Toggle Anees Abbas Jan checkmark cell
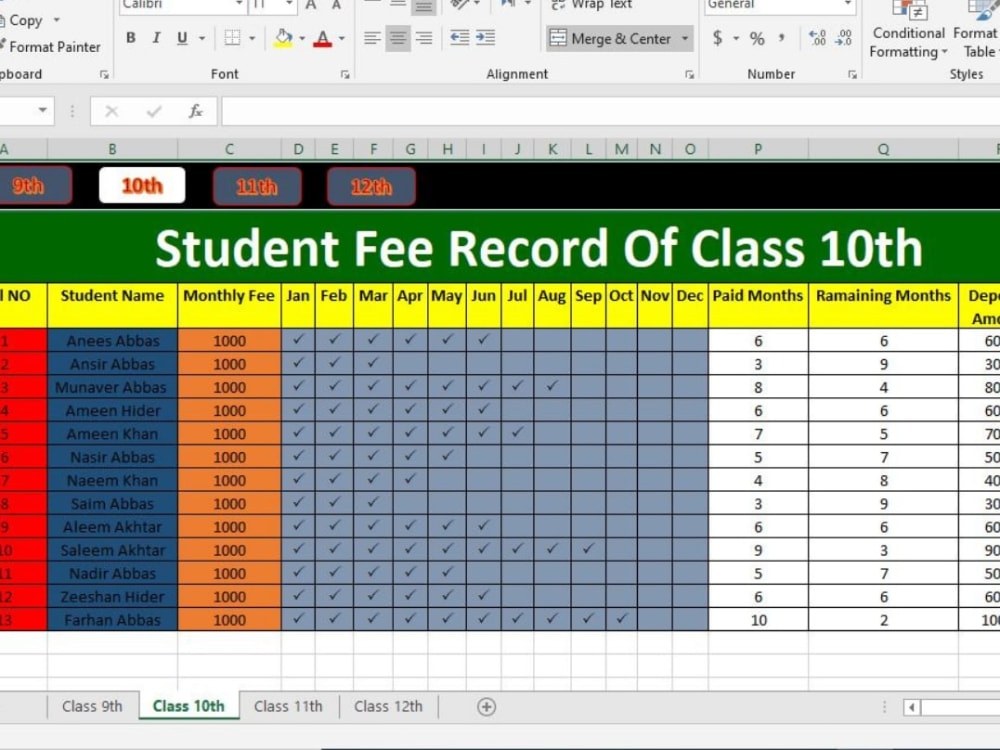 [298, 340]
